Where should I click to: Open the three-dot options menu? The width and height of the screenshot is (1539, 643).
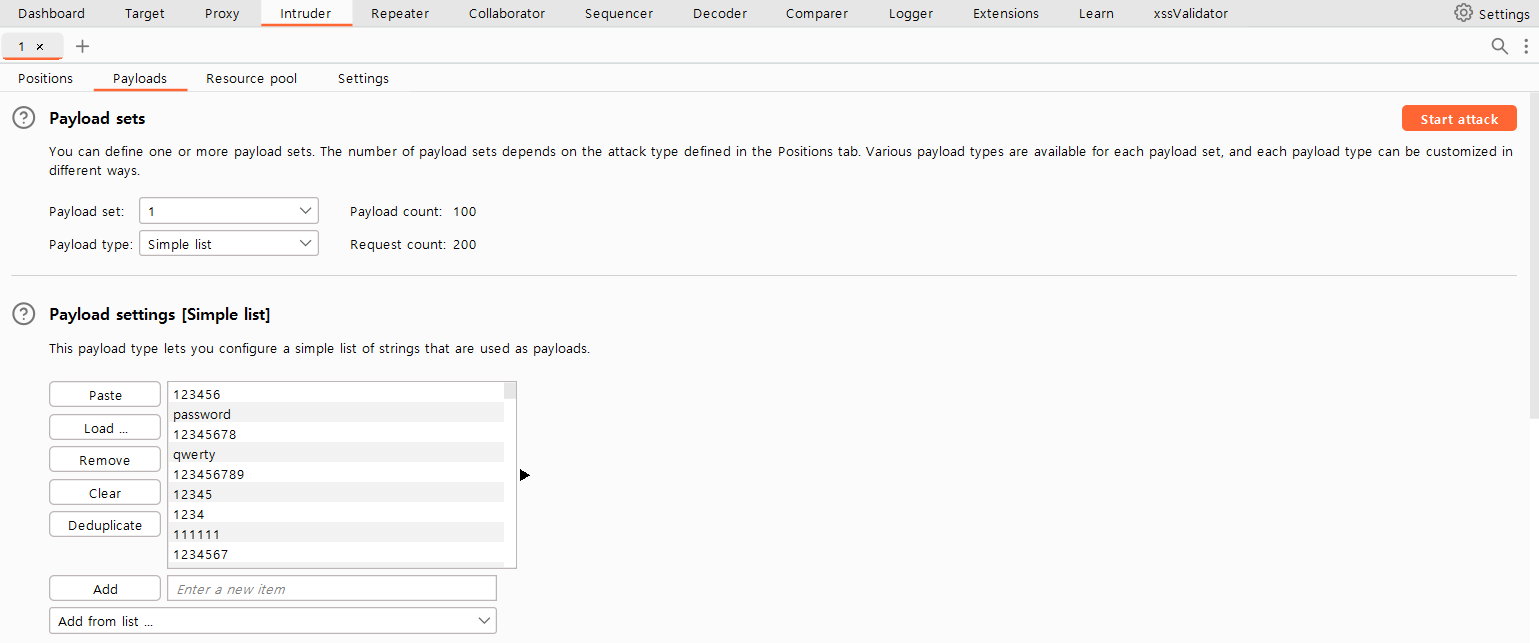[x=1526, y=46]
